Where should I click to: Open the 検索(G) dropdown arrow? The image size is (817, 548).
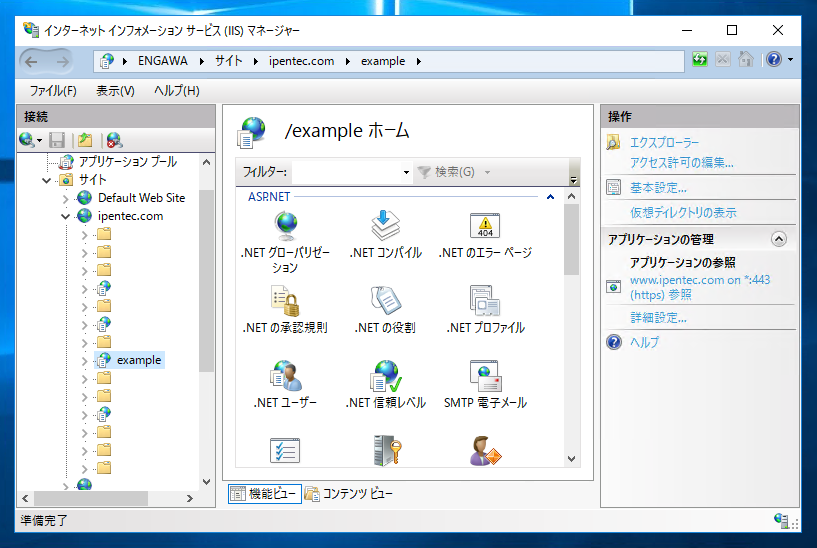(487, 172)
